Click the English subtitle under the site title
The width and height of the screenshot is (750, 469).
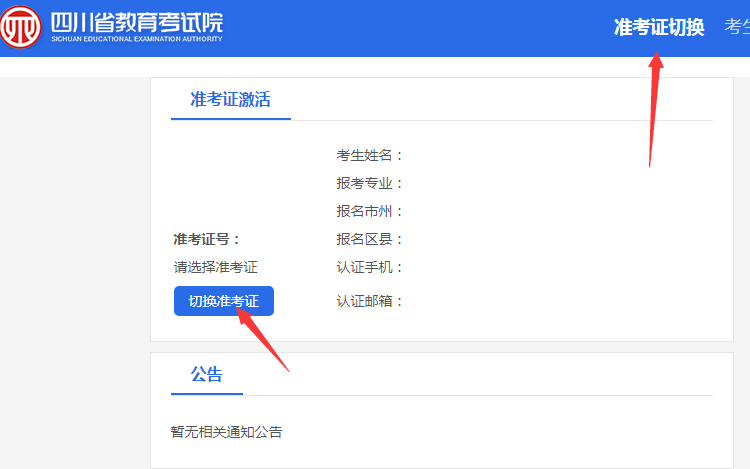pyautogui.click(x=137, y=39)
